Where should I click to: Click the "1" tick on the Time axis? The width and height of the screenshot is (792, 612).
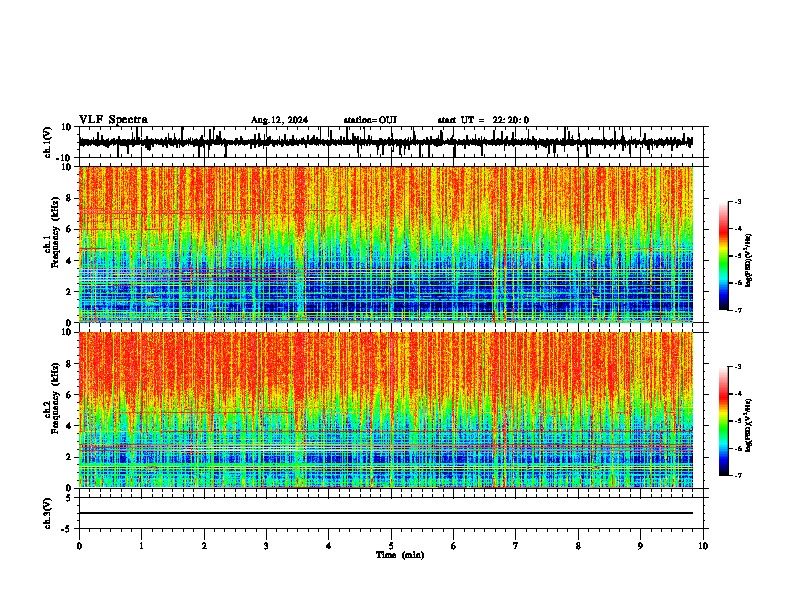(141, 545)
